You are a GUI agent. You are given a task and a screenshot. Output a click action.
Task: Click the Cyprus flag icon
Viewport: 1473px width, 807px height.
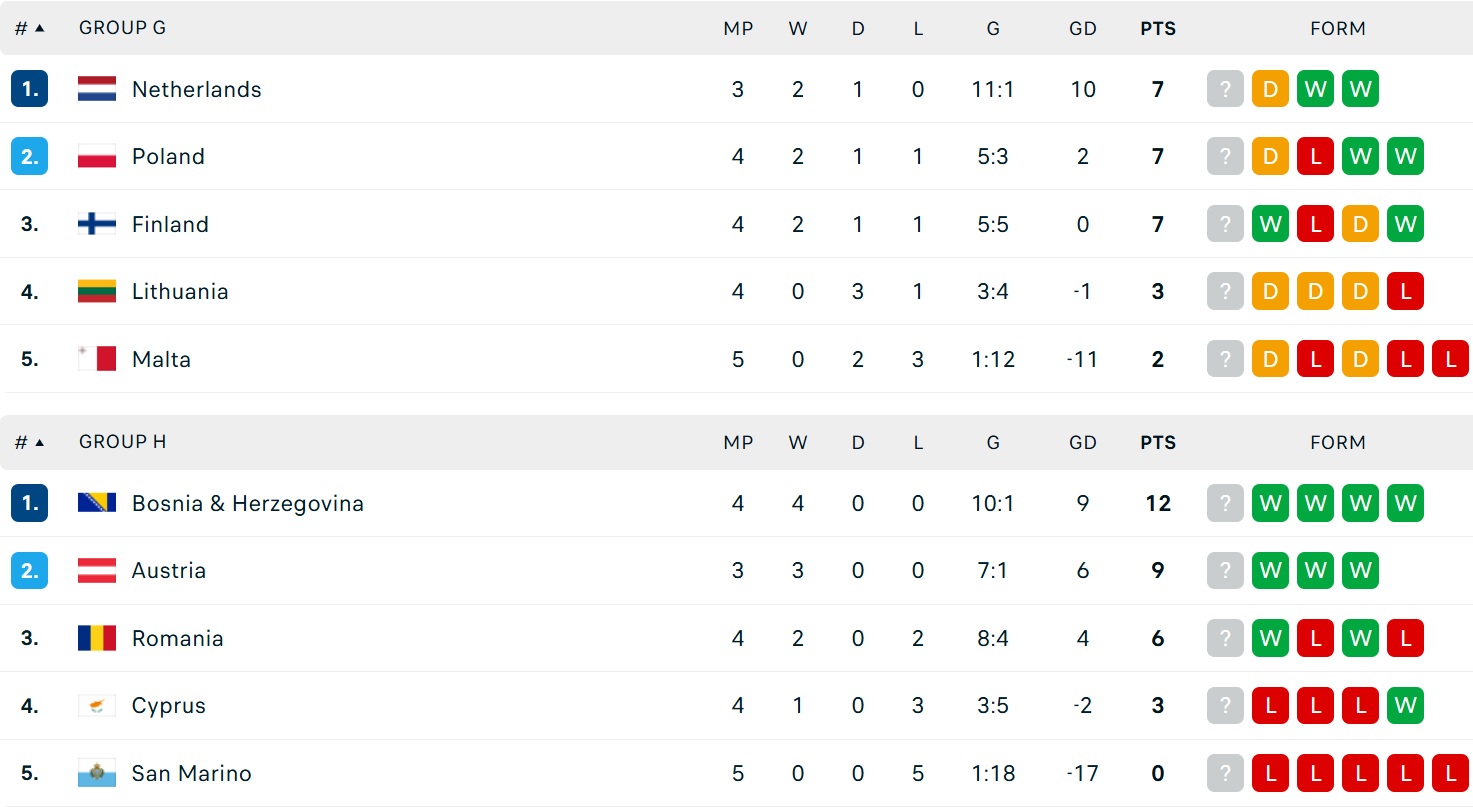click(97, 706)
